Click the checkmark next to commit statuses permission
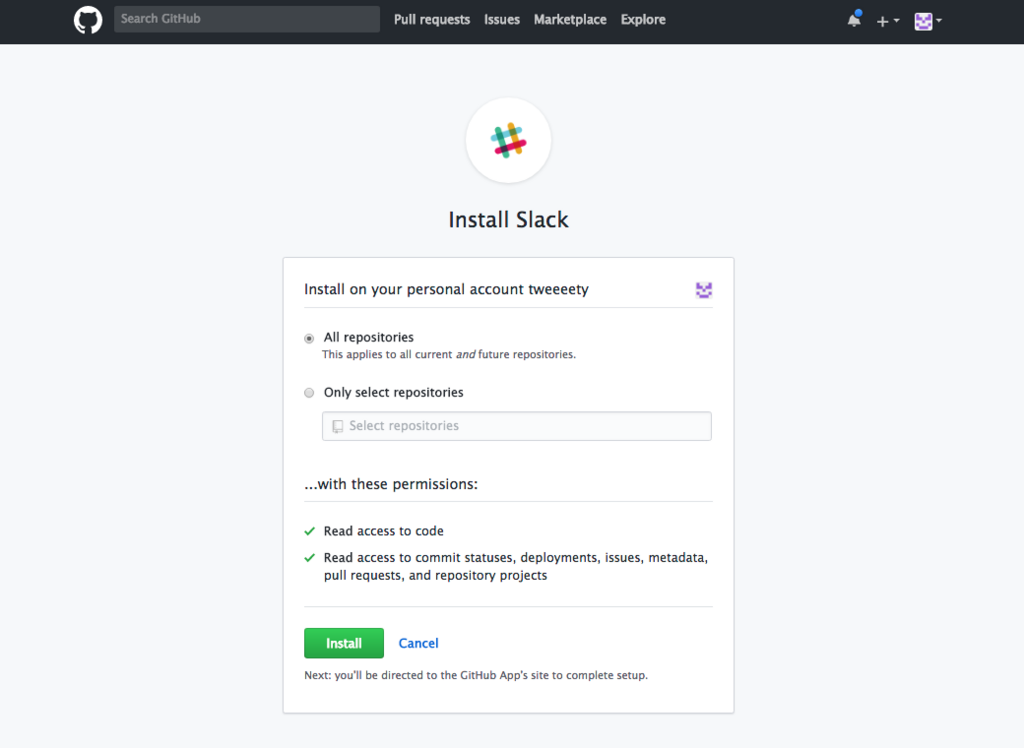This screenshot has width=1024, height=748. tap(310, 558)
